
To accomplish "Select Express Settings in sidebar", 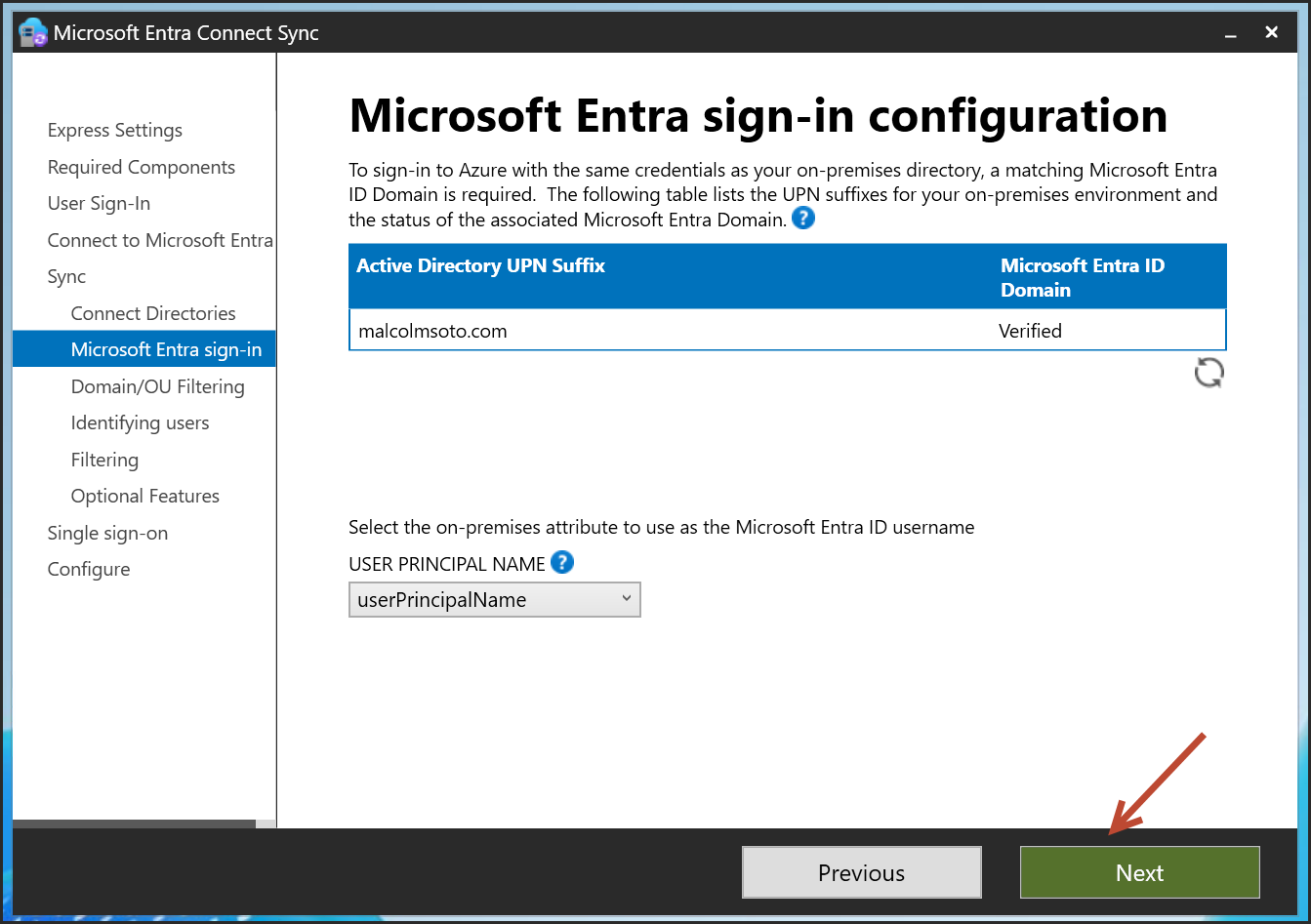I will tap(114, 131).
